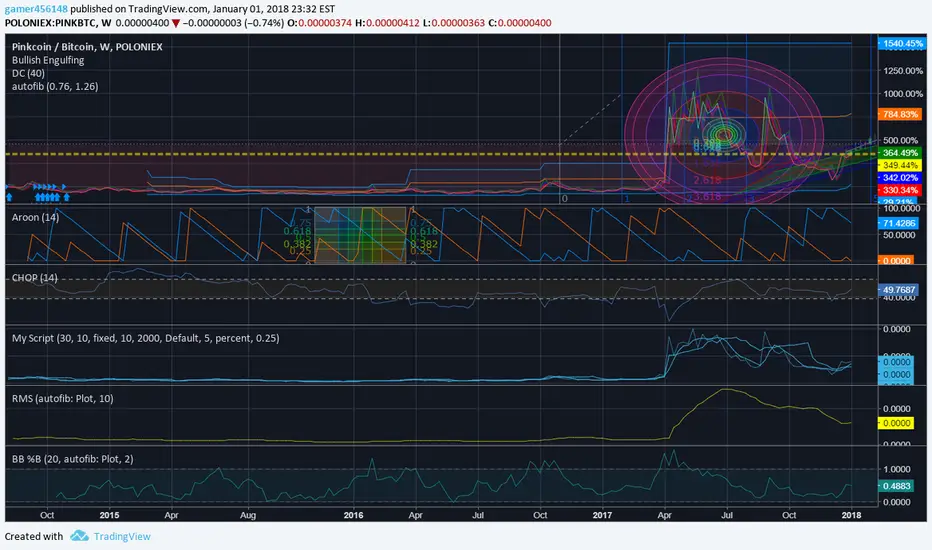Select the BB %B (20, autofib: Plot, 2) label
The height and width of the screenshot is (550, 932).
pyautogui.click(x=73, y=459)
